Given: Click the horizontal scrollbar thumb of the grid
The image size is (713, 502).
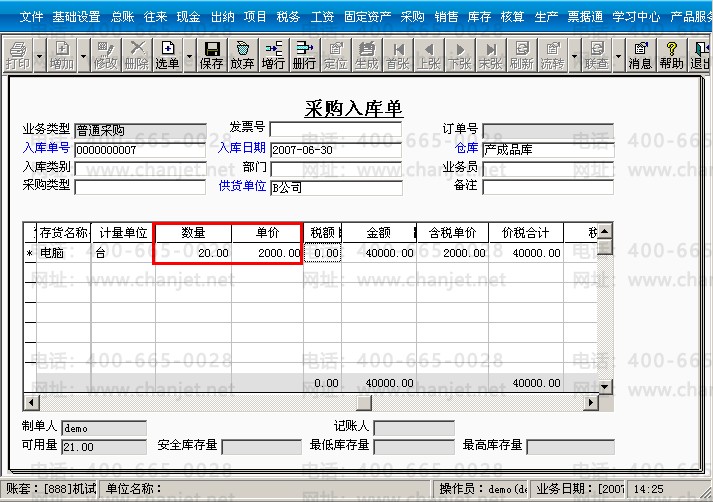Looking at the screenshot, I should 364,402.
